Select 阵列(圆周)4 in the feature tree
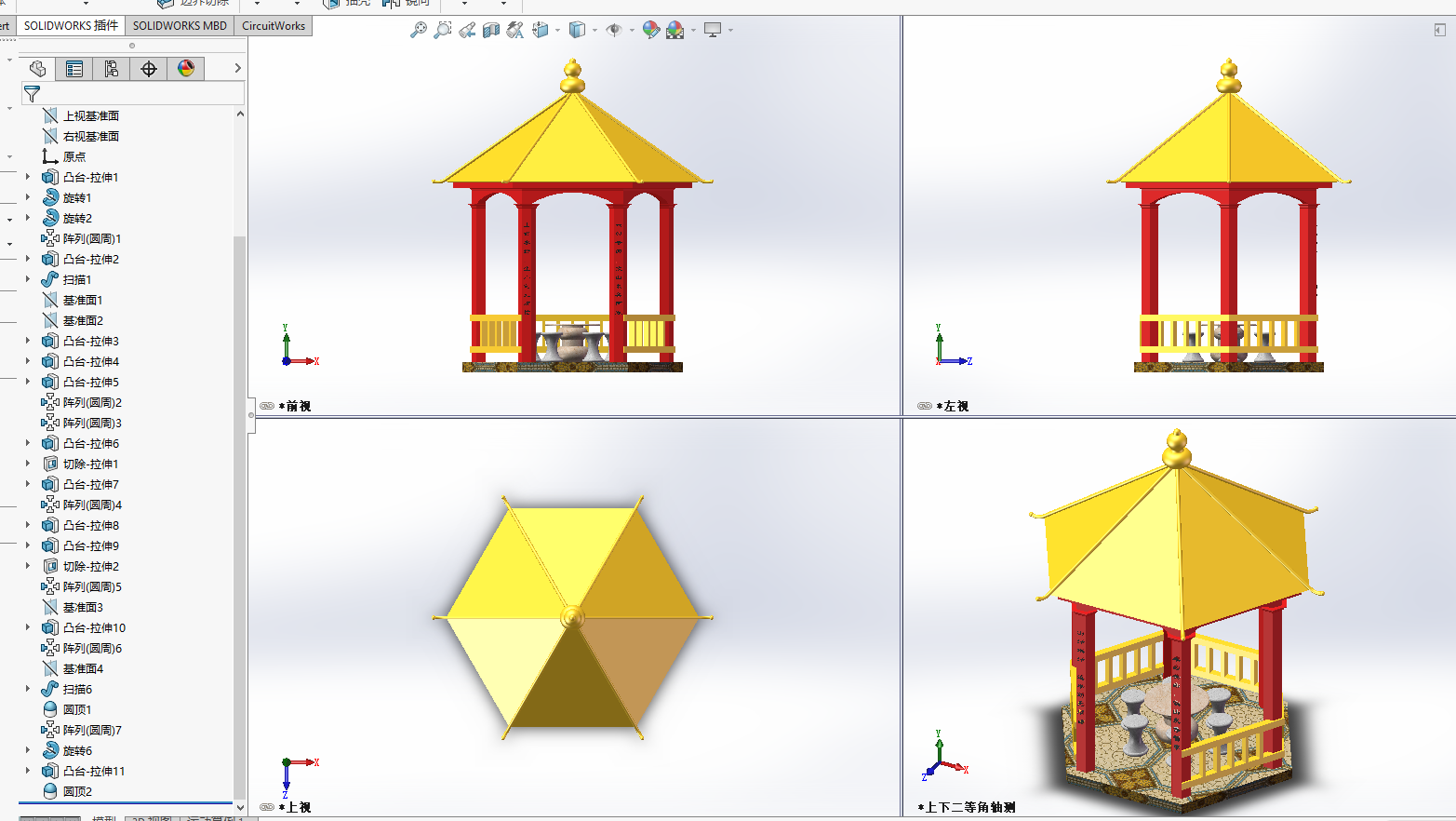 92,505
